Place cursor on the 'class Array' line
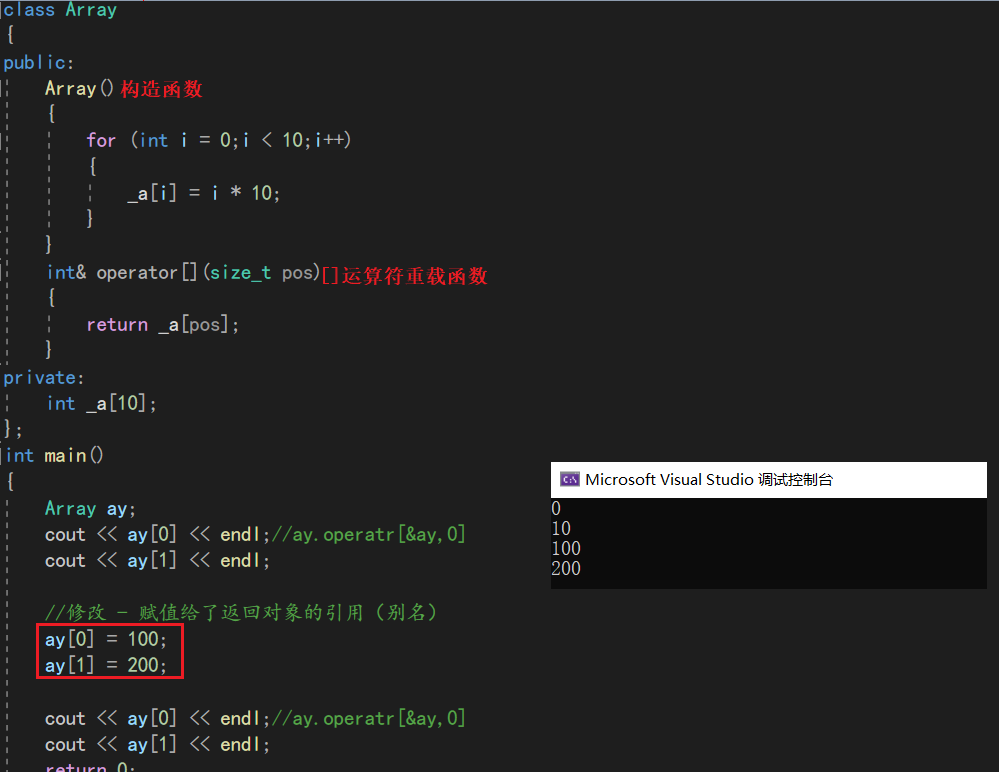Viewport: 999px width, 772px height. (x=60, y=10)
